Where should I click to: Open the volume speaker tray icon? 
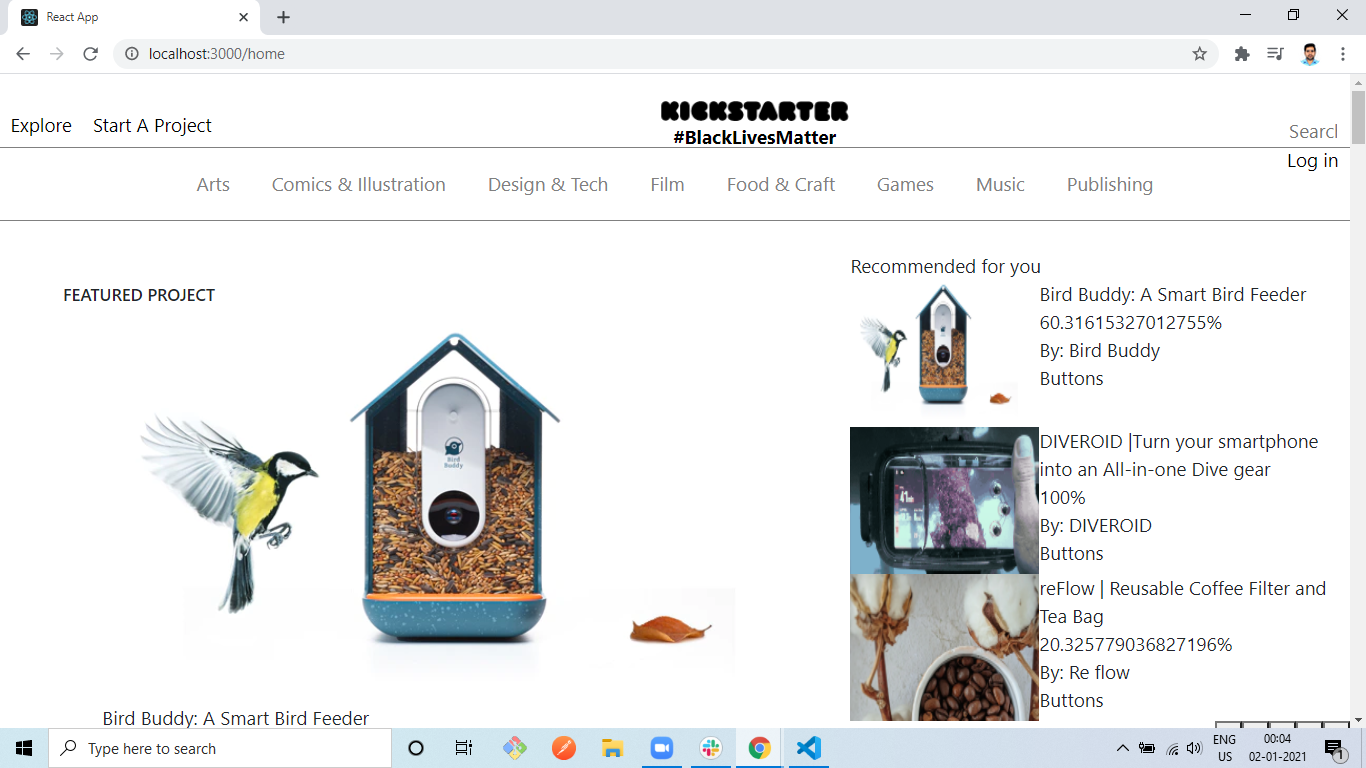coord(1194,748)
